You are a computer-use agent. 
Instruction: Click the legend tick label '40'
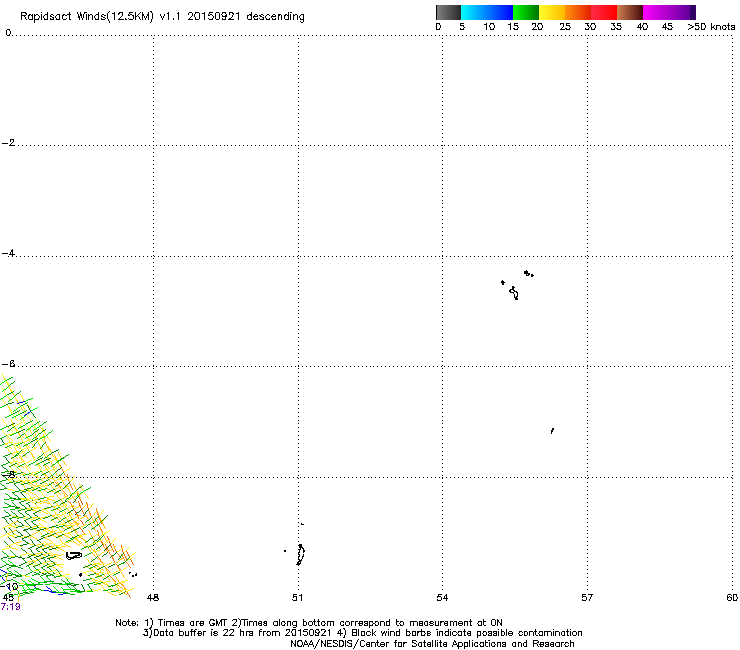click(x=642, y=27)
